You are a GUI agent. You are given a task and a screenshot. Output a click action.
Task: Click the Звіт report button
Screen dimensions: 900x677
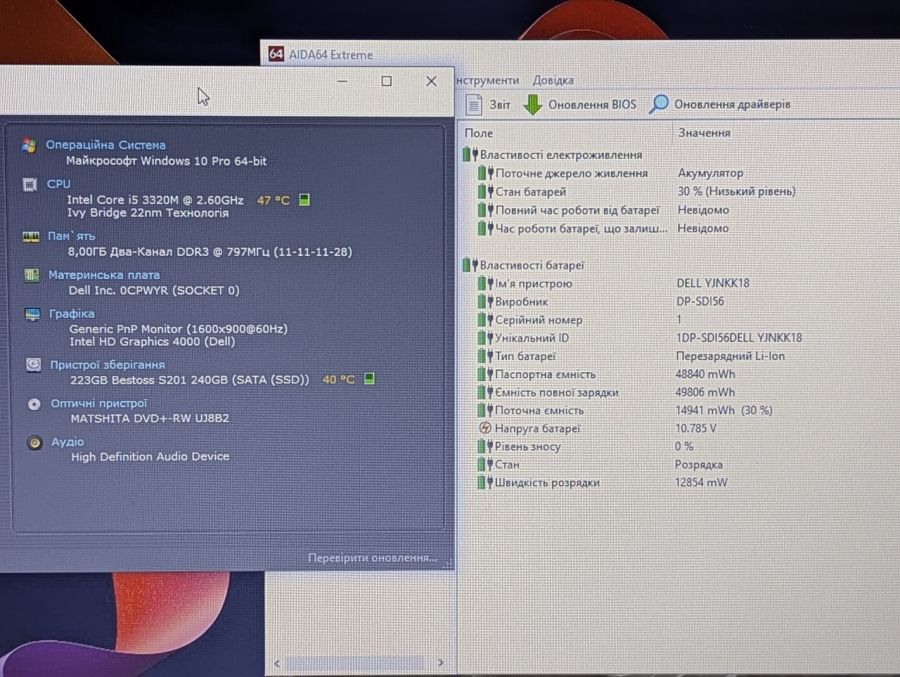[x=488, y=105]
